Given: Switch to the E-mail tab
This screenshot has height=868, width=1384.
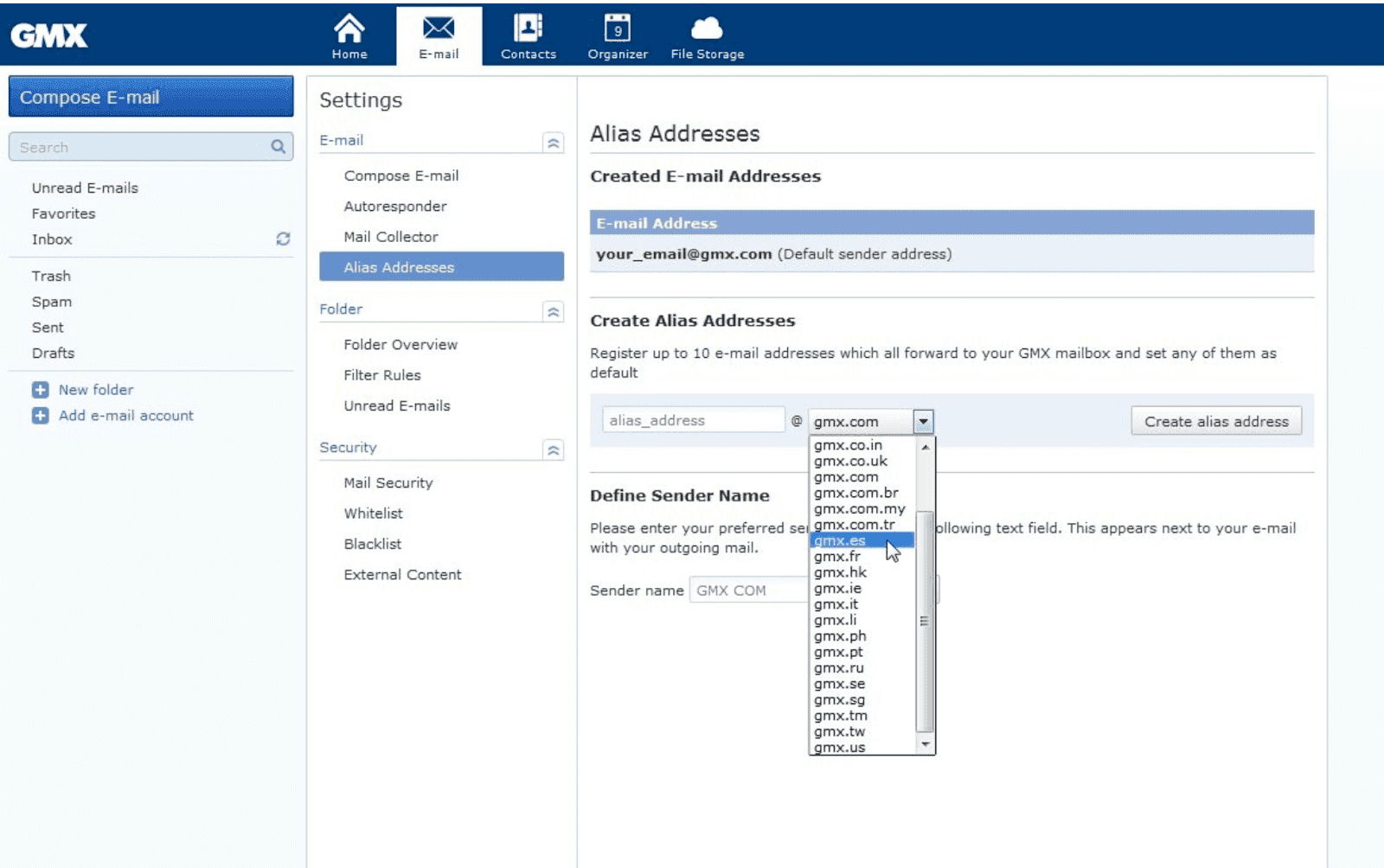Looking at the screenshot, I should [x=439, y=36].
